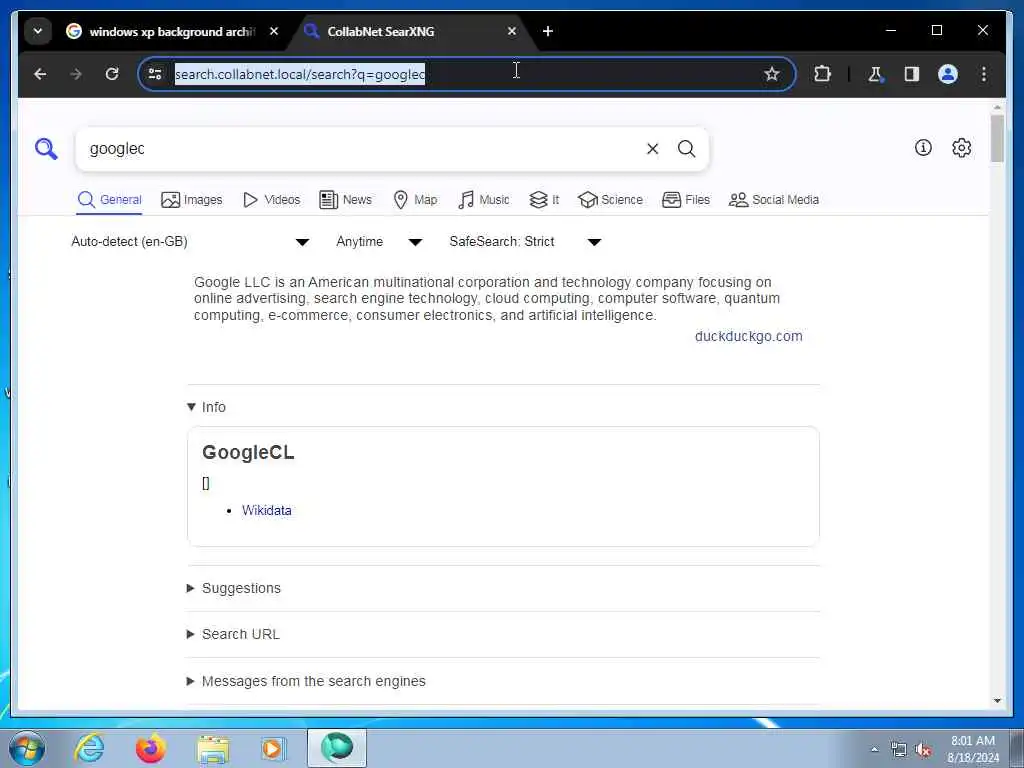
Task: Close the windows xp background tab
Action: (274, 31)
